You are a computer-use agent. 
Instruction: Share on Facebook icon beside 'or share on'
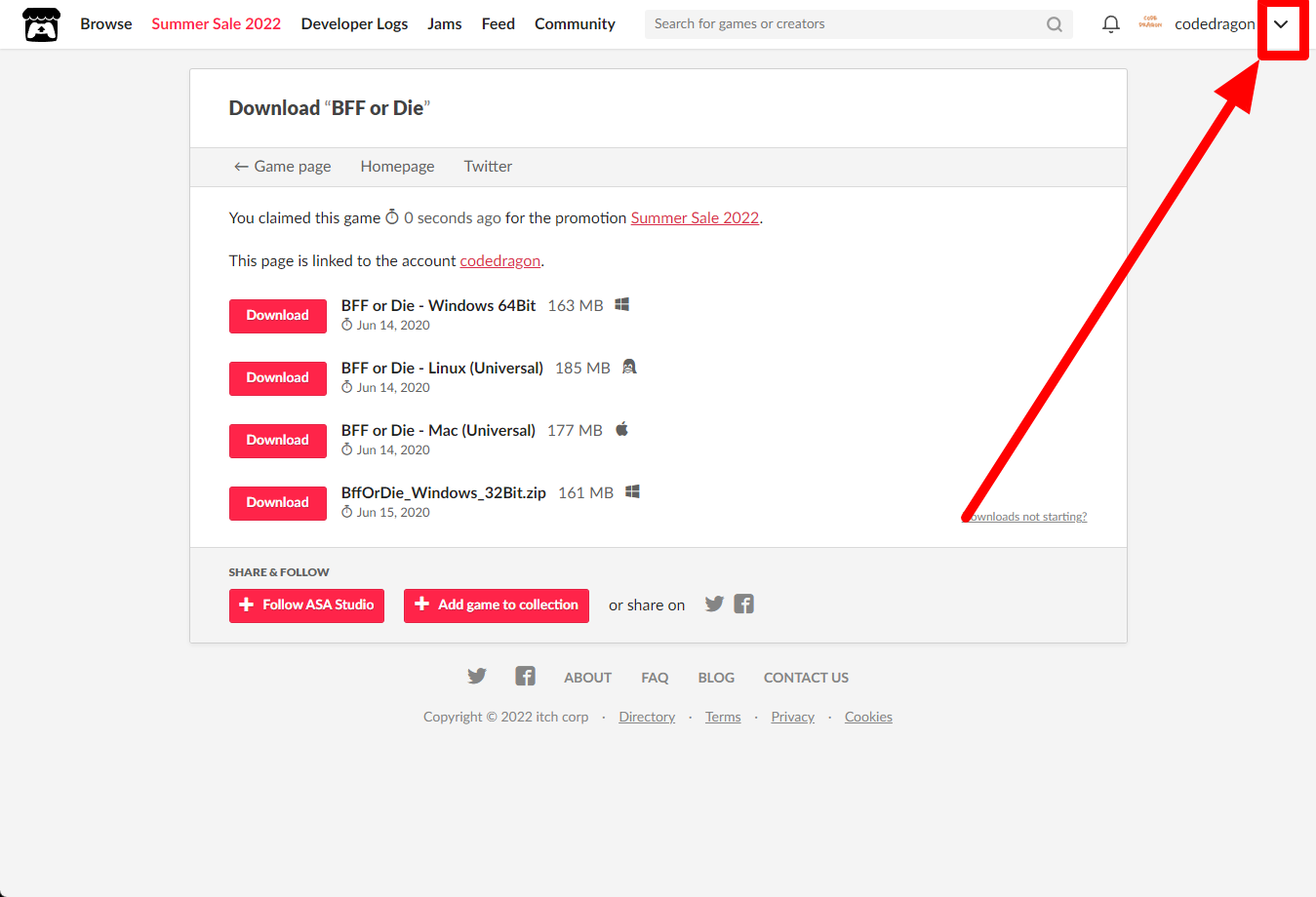click(x=744, y=604)
